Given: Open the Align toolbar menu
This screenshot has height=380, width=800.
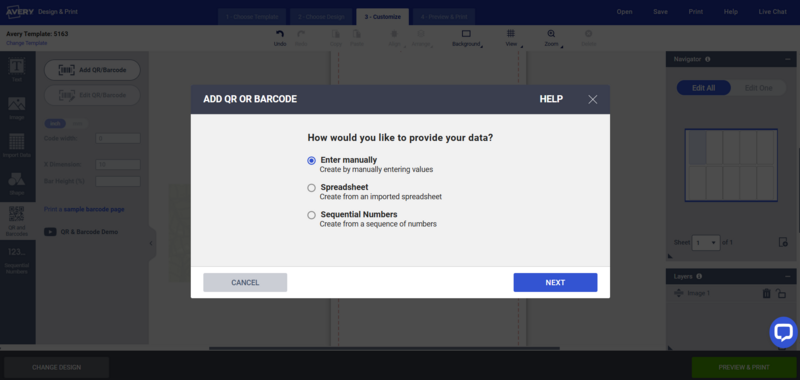Looking at the screenshot, I should click(395, 38).
